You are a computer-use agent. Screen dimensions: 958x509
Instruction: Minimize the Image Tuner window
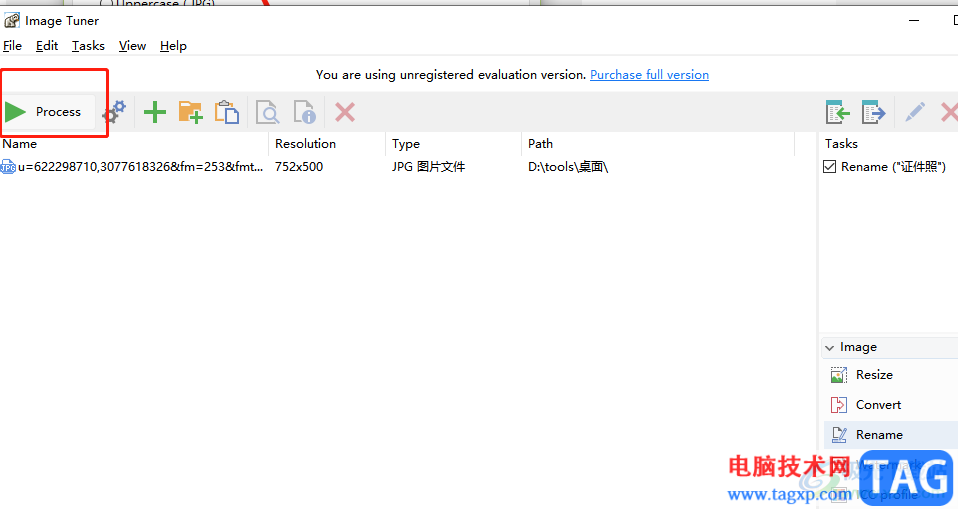click(x=914, y=21)
